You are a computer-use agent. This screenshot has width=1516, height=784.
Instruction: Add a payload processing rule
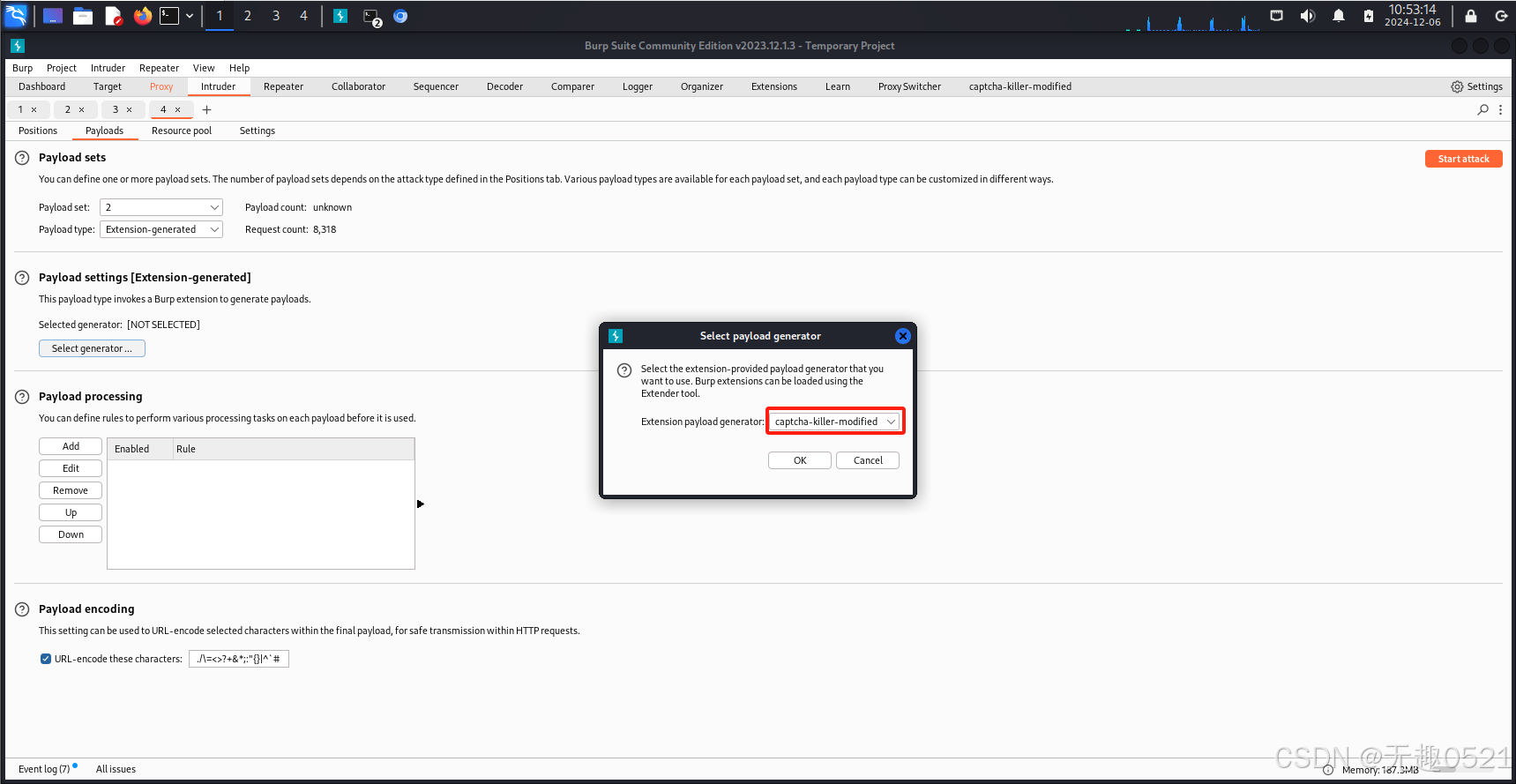[x=71, y=446]
